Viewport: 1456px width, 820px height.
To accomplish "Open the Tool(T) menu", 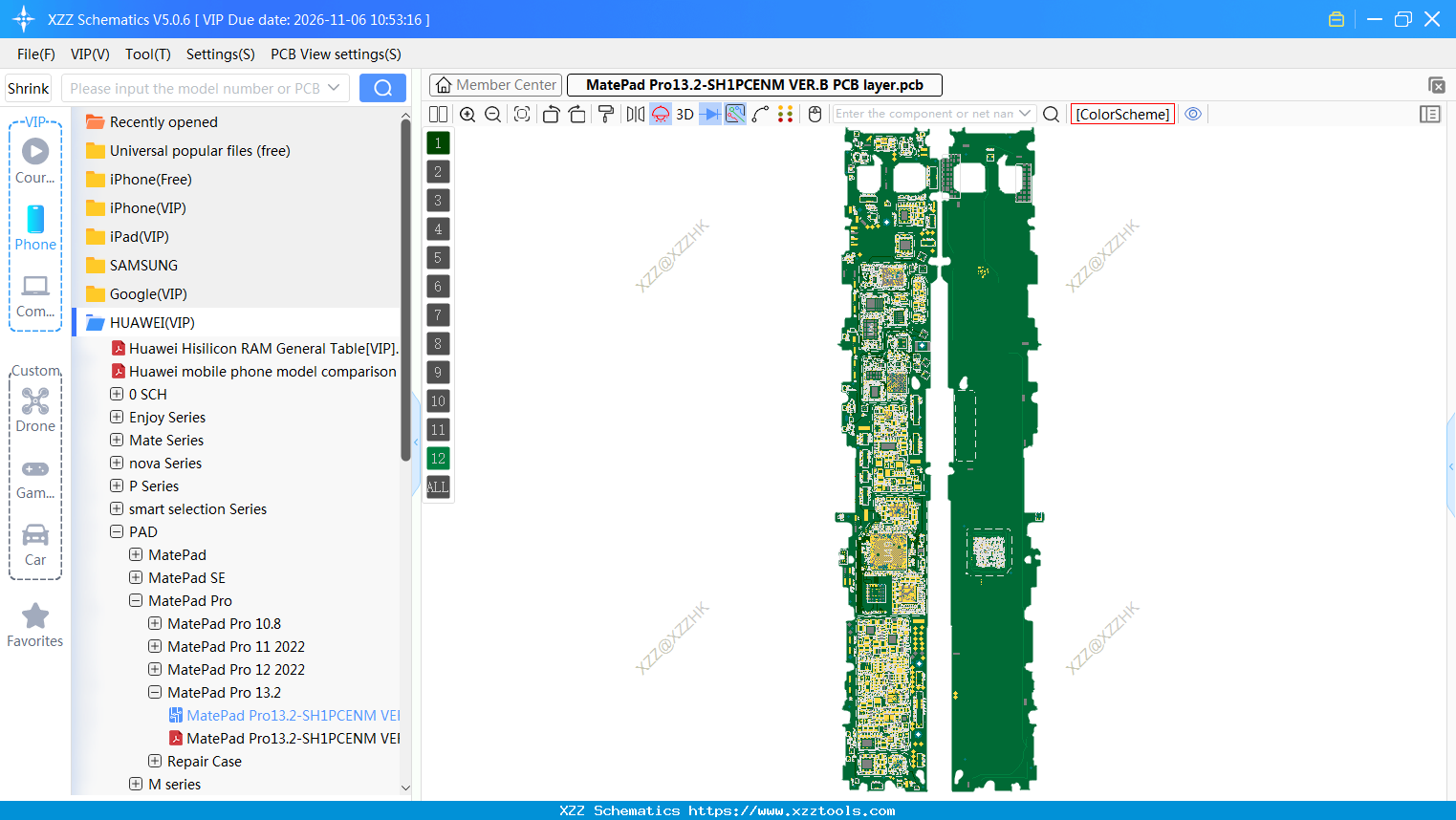I will pos(147,54).
